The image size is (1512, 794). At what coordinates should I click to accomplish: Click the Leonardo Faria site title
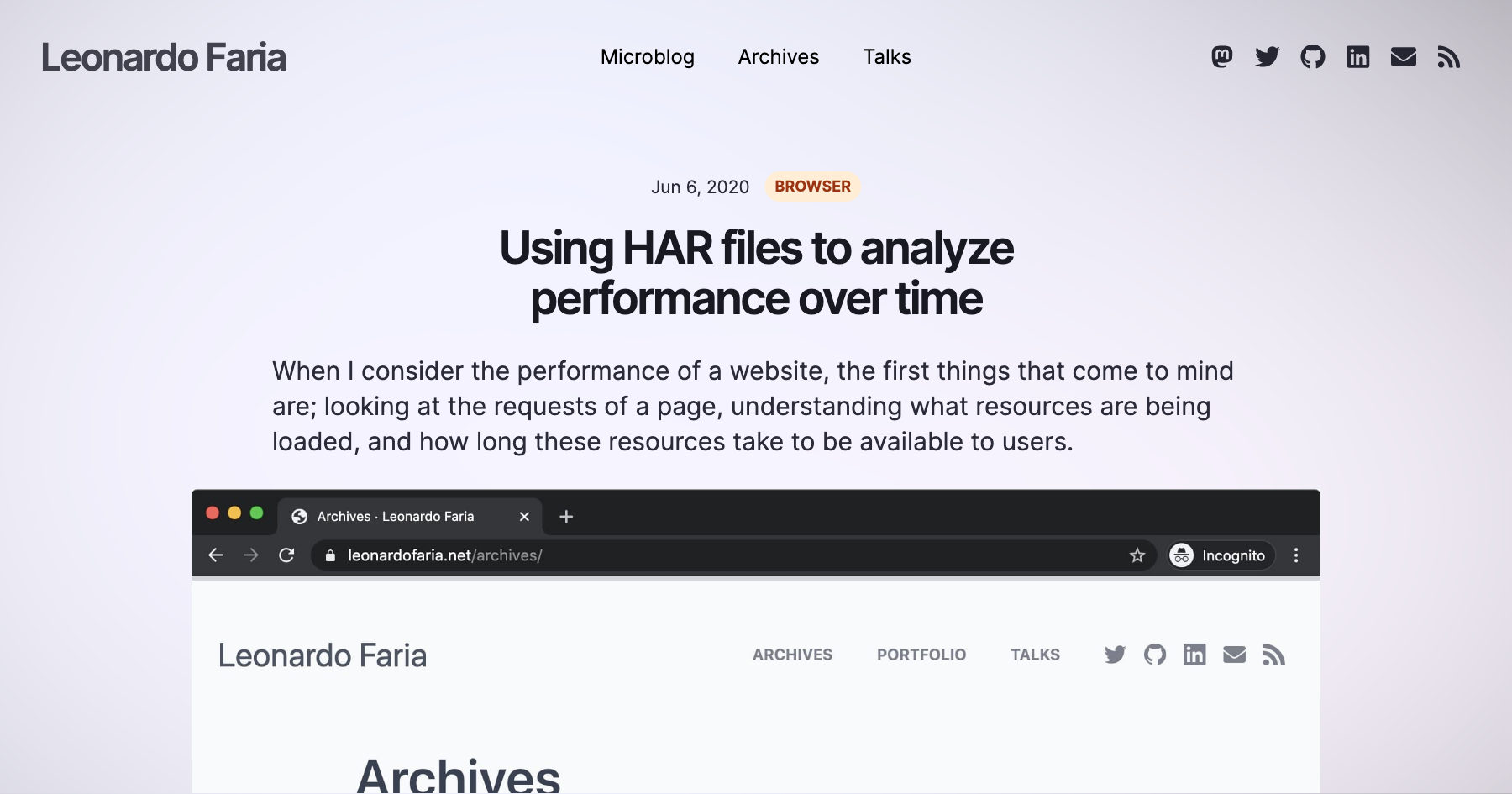point(164,57)
